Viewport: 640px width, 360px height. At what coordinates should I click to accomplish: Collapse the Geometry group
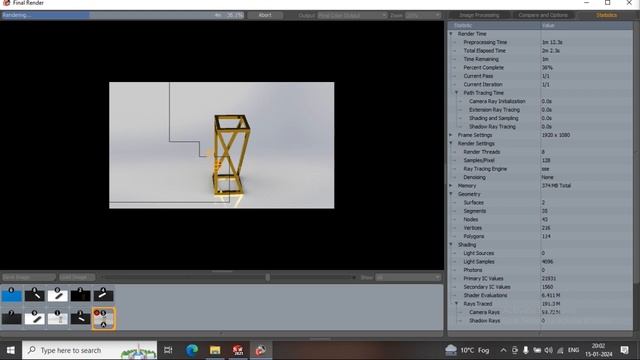point(451,194)
